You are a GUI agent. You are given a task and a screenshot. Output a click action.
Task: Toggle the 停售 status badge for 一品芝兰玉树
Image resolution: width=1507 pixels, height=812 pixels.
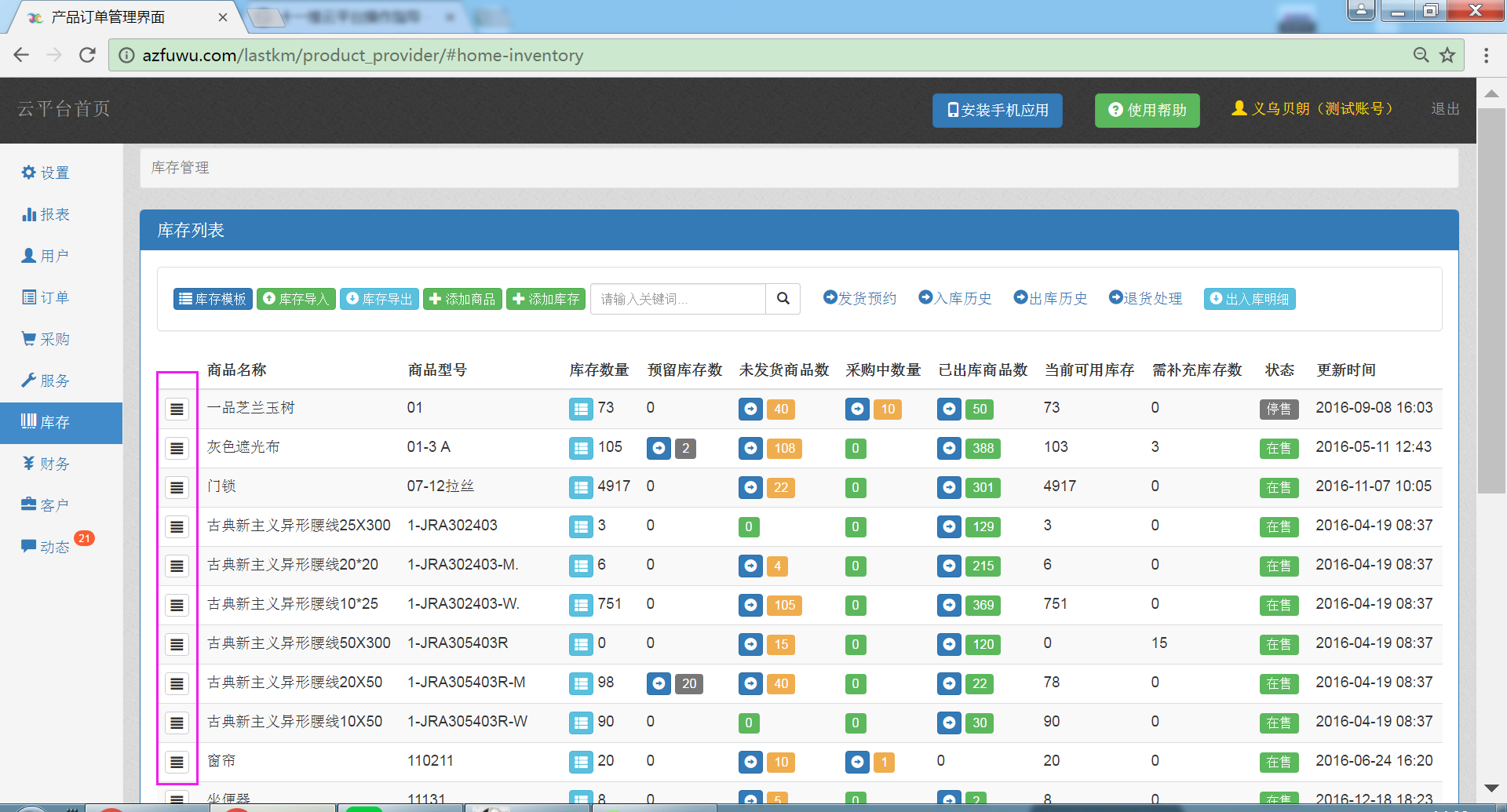pos(1279,410)
